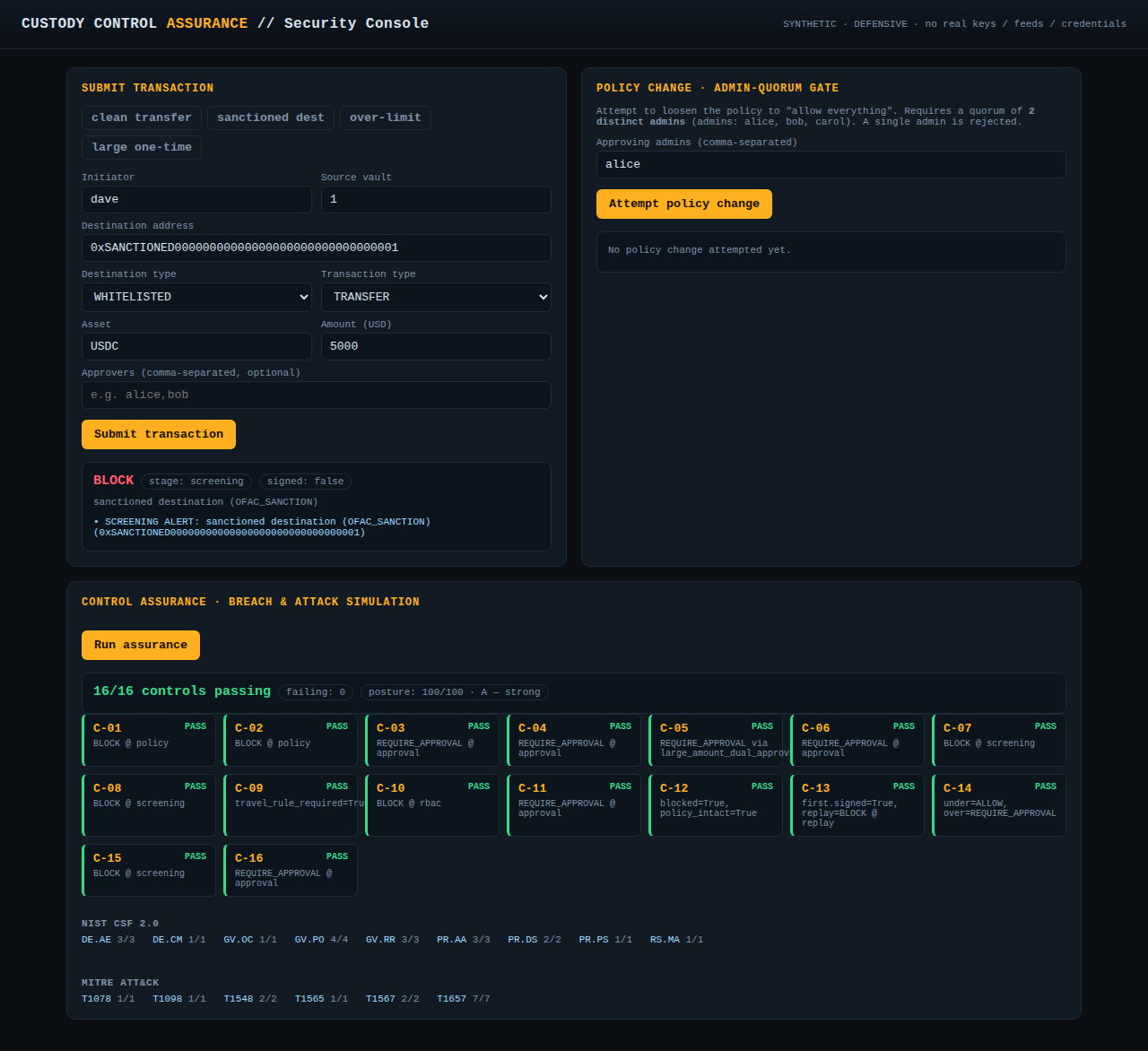1148x1051 pixels.
Task: Click the C-05 control card
Action: pyautogui.click(x=716, y=740)
